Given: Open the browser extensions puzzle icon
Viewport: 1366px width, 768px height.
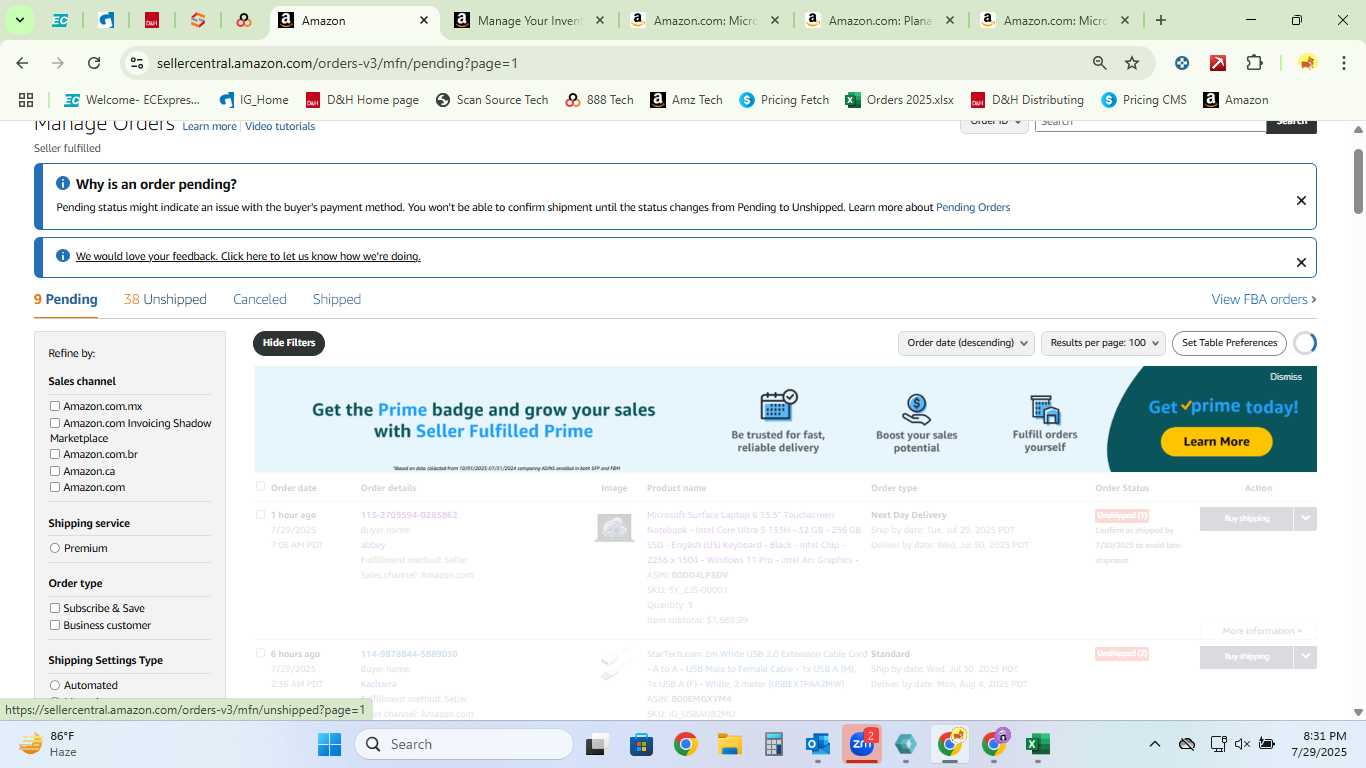Looking at the screenshot, I should point(1254,63).
